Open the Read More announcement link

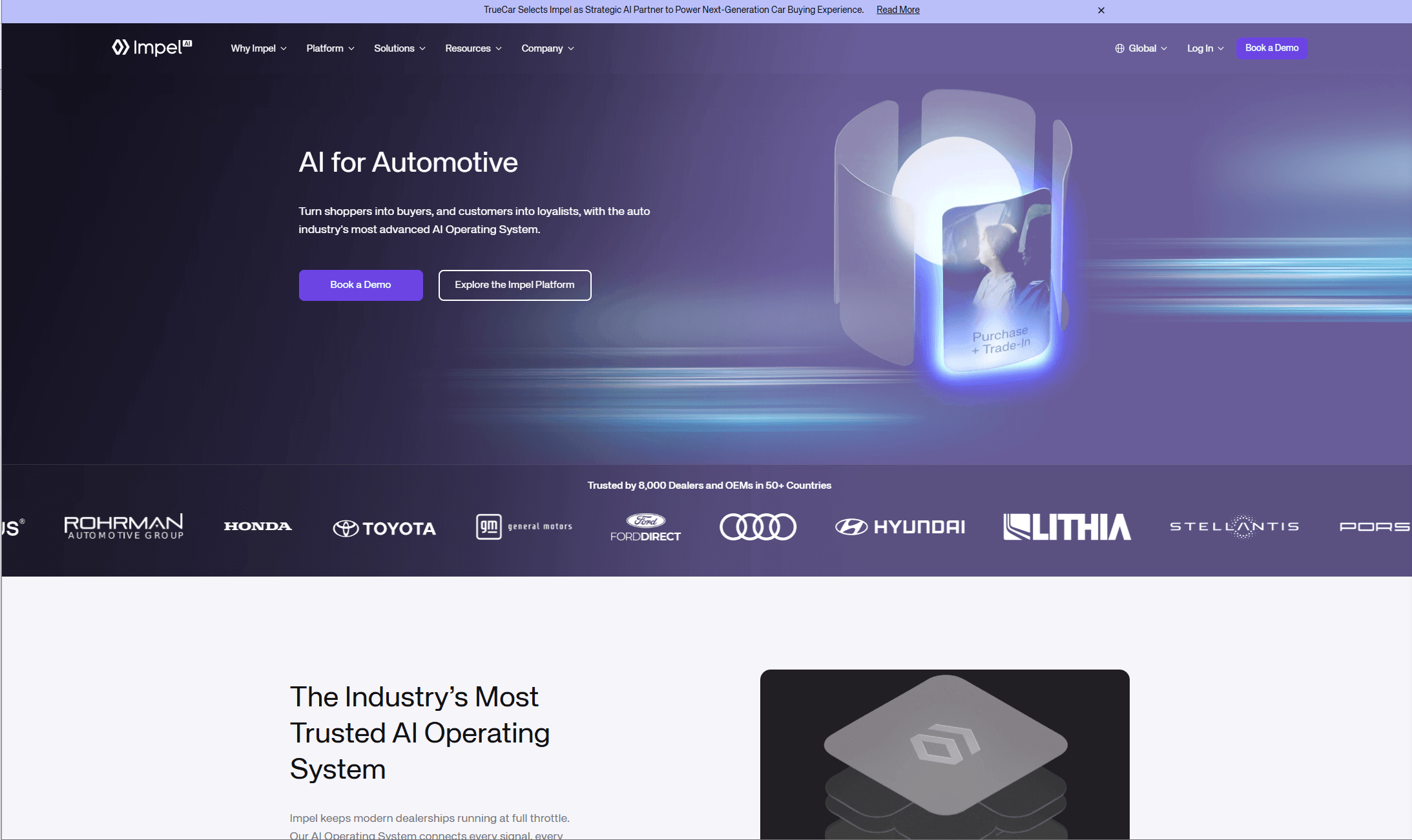[x=898, y=10]
